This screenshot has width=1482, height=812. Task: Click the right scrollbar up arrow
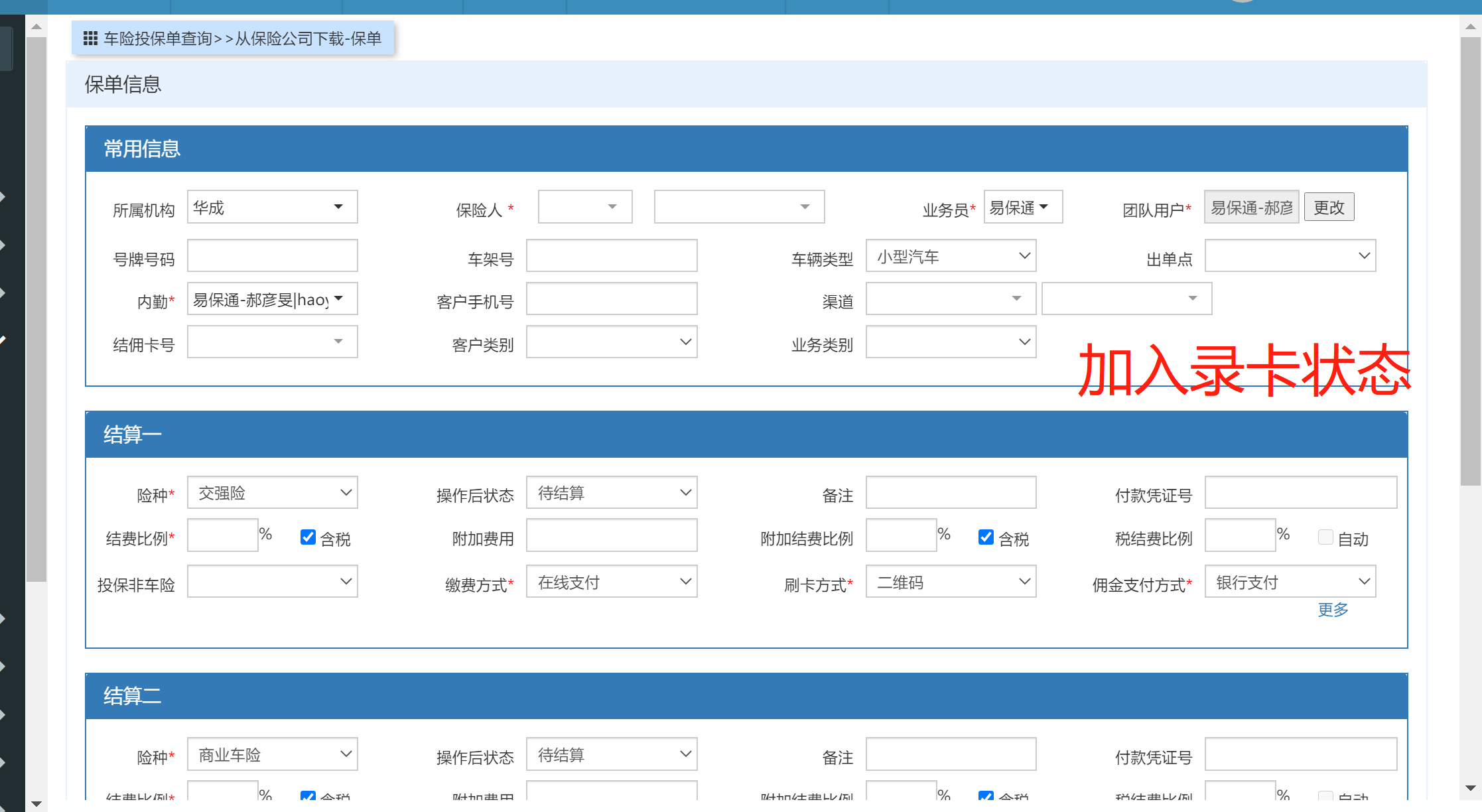pyautogui.click(x=1470, y=27)
